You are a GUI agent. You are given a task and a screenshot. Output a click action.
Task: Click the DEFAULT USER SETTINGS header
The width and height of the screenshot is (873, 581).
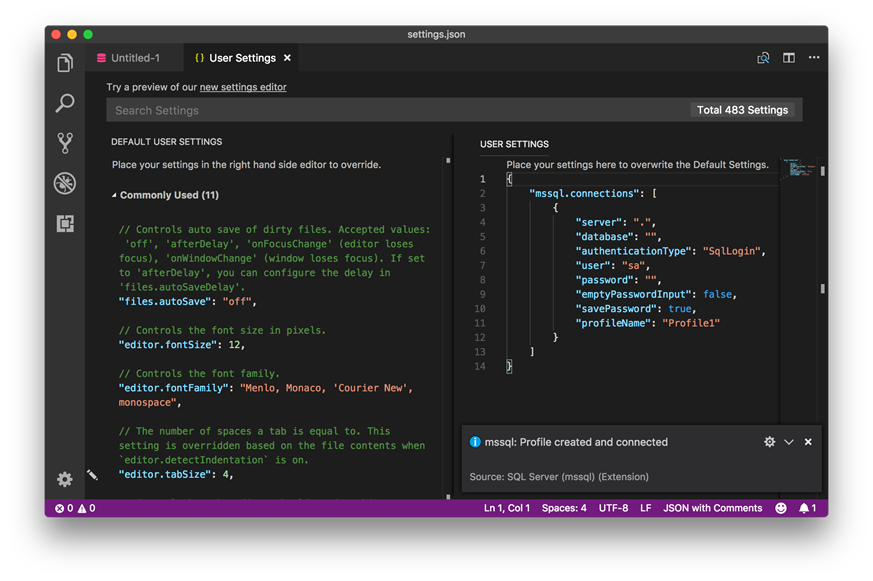tap(166, 142)
